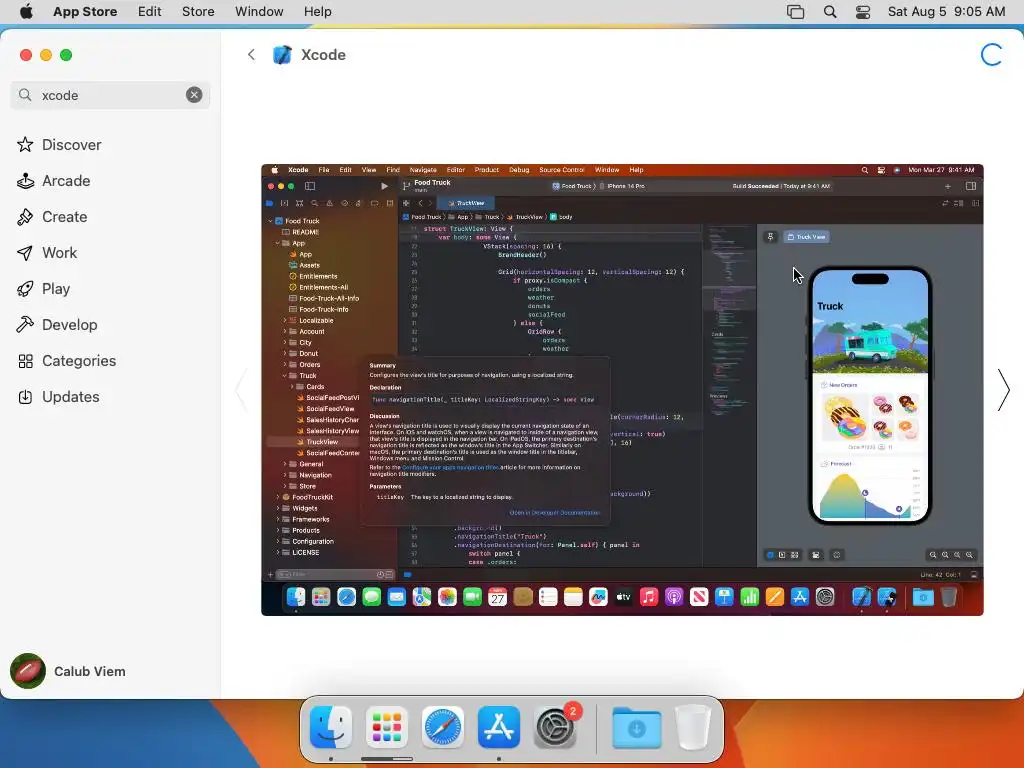Viewport: 1024px width, 768px height.
Task: Go to the Play section
Action: 44,289
